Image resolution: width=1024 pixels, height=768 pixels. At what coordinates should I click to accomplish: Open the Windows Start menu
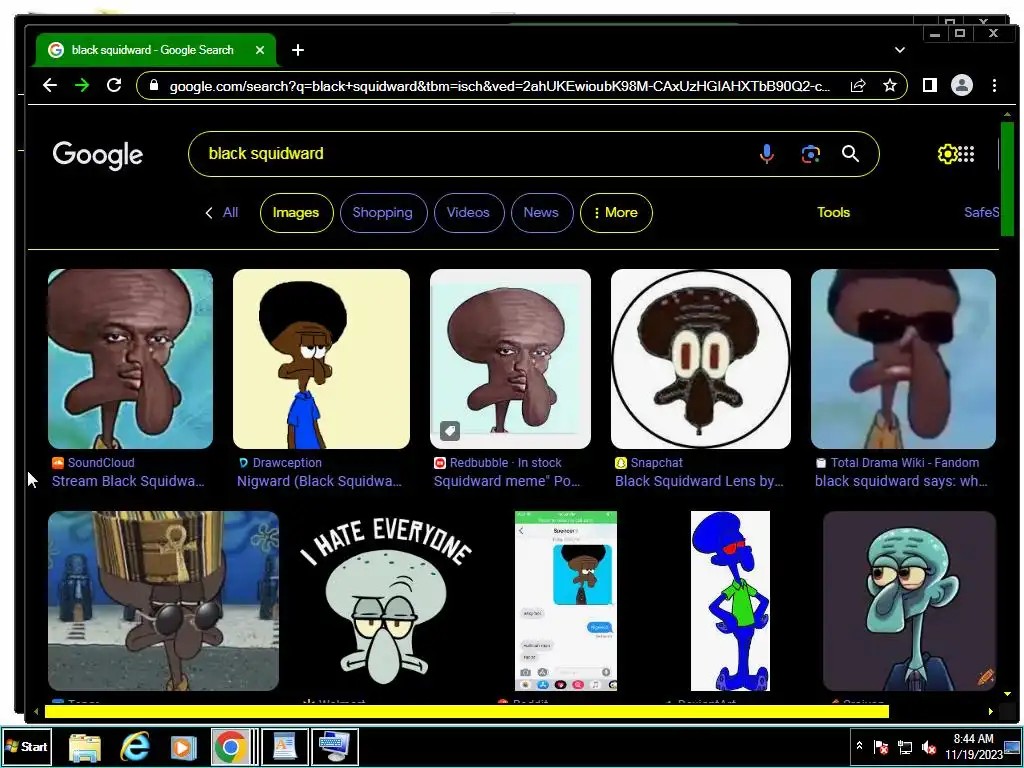tap(26, 746)
